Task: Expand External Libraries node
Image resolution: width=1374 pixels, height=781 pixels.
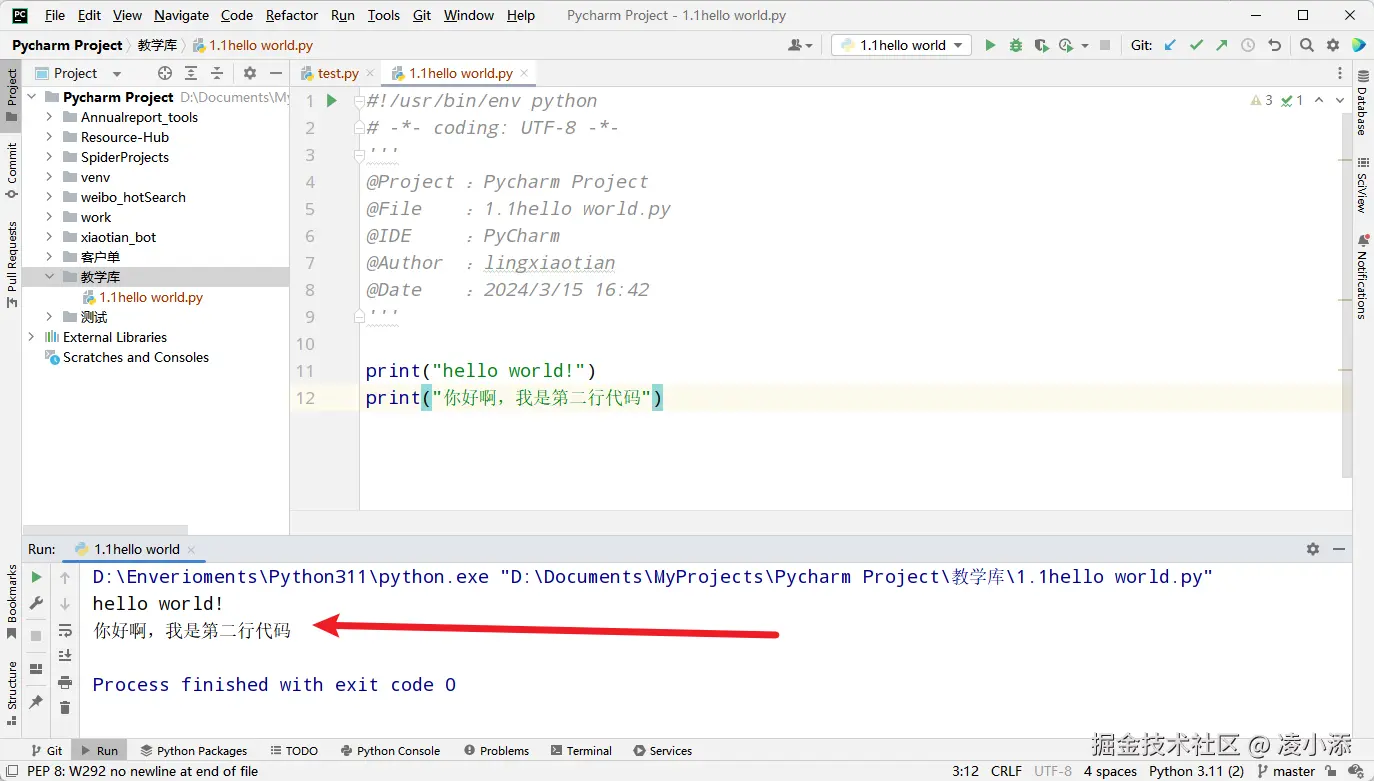Action: pyautogui.click(x=31, y=337)
